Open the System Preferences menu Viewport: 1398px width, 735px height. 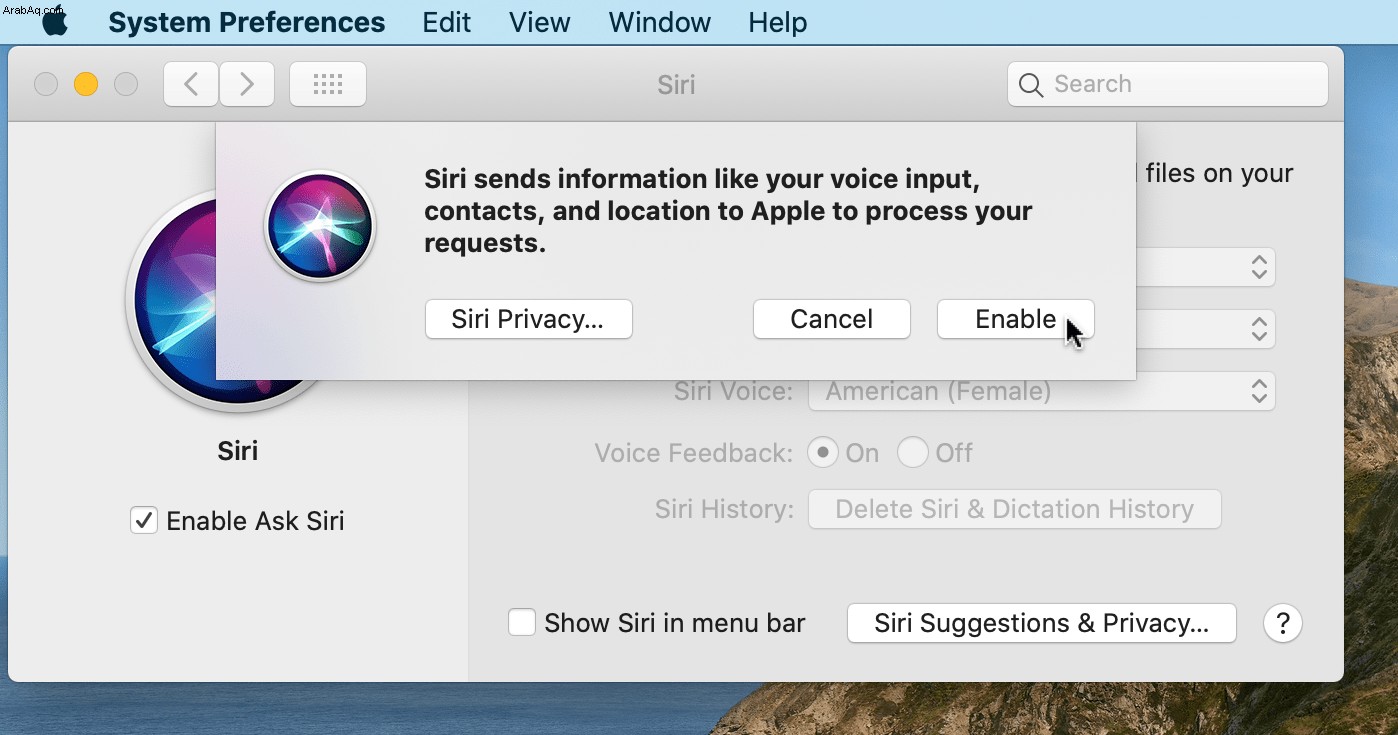point(246,22)
